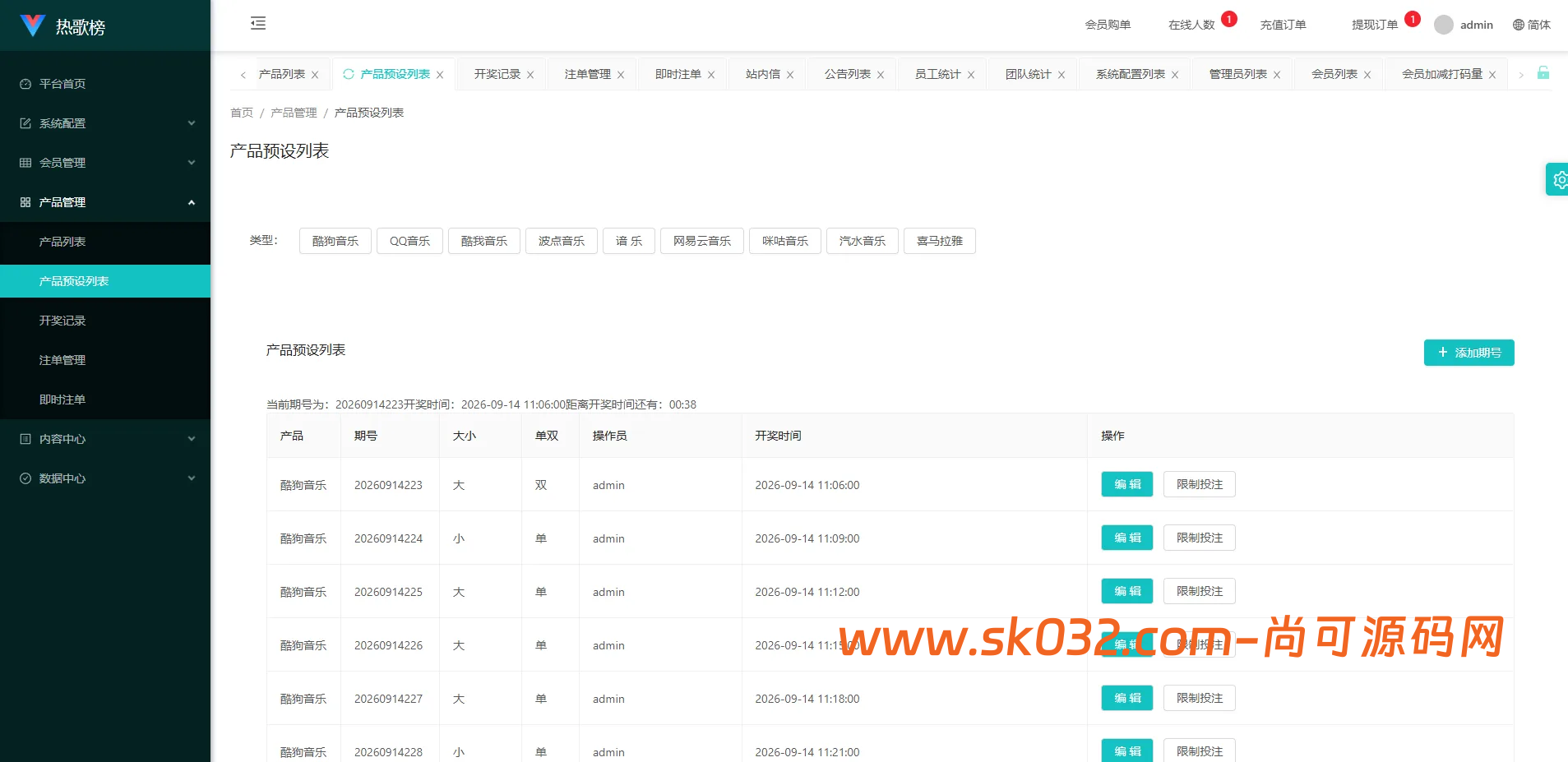The image size is (1568, 762).
Task: Click 编辑 for period 20260914223
Action: tap(1127, 484)
